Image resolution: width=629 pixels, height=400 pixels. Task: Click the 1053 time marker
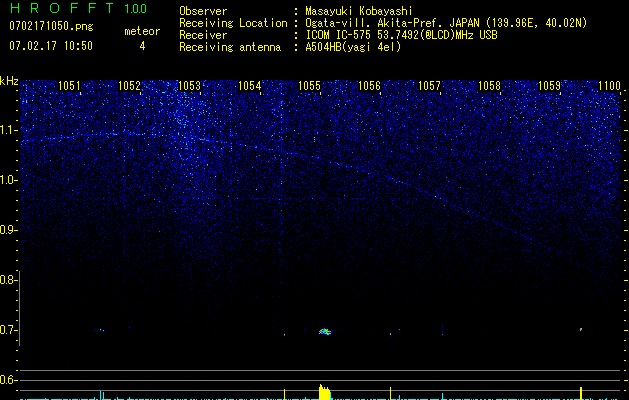pyautogui.click(x=189, y=86)
